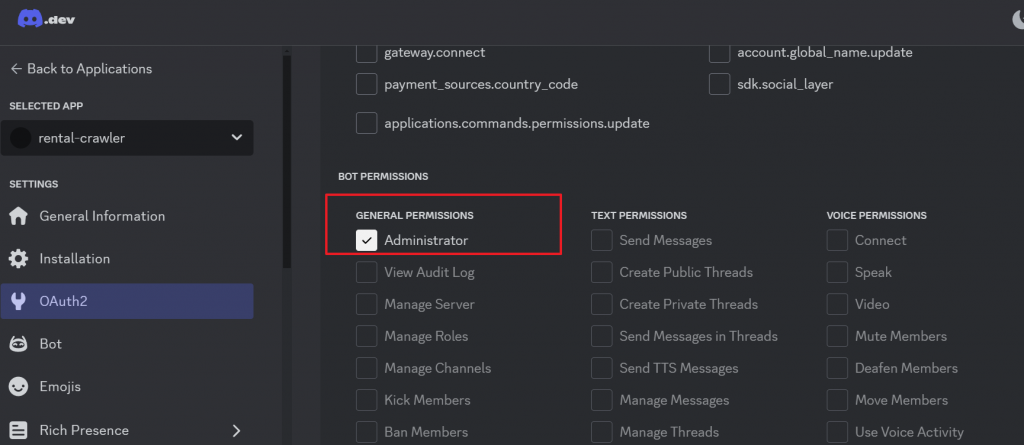Screen dimensions: 1024x445
Task: Click the Emojis smiley icon
Action: click(18, 387)
